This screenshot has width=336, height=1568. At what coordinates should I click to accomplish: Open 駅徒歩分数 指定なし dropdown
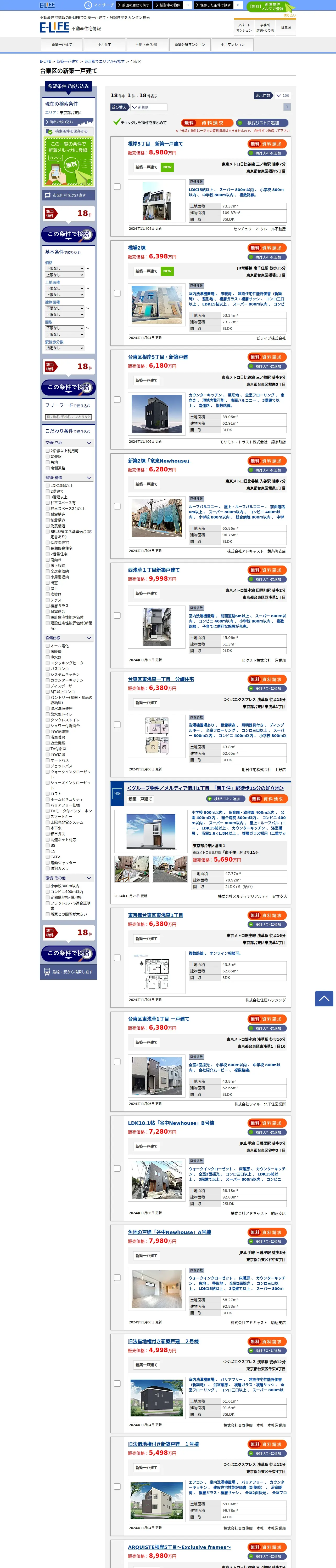tap(64, 348)
